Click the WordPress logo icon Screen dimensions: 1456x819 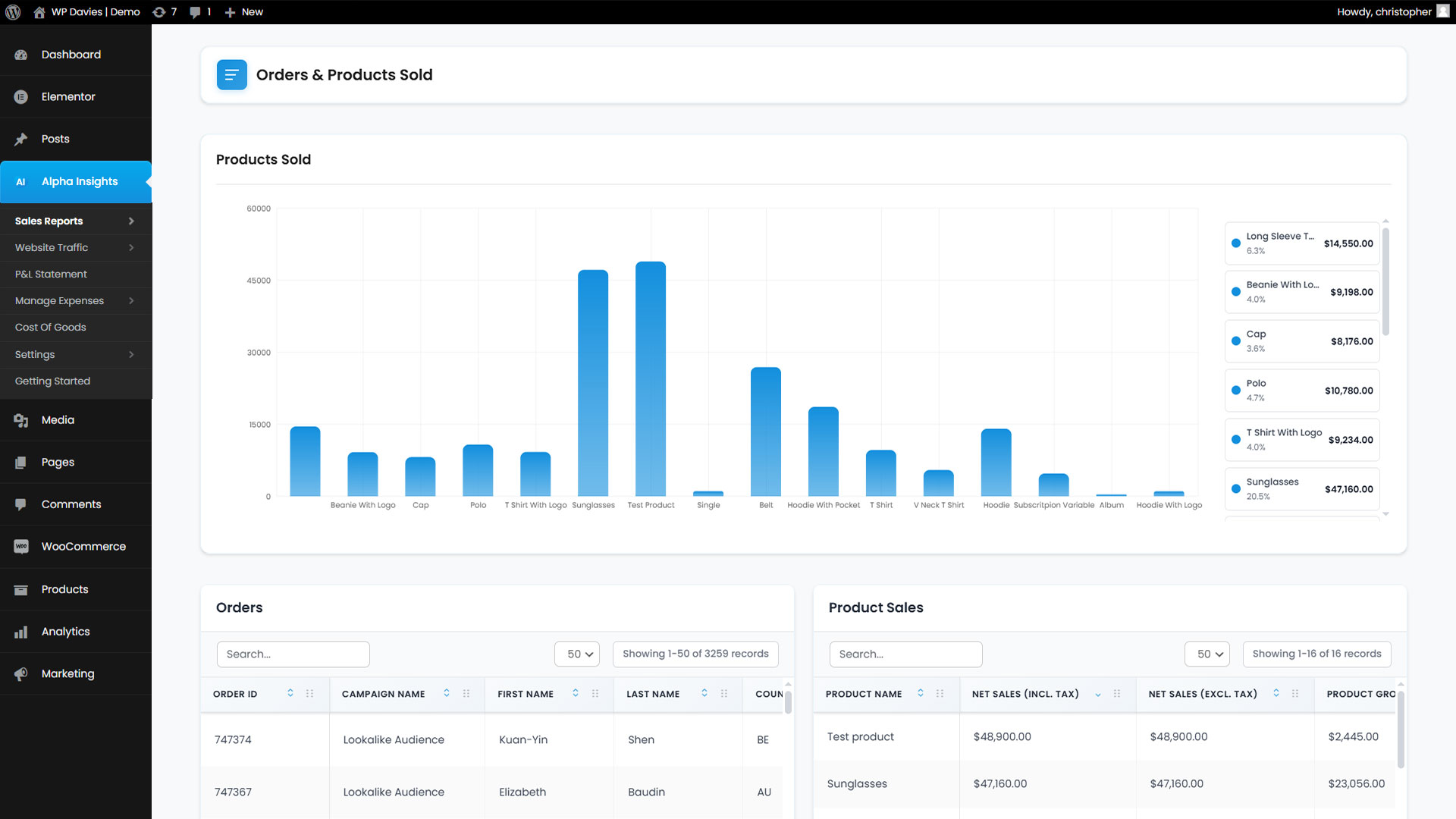pyautogui.click(x=13, y=12)
